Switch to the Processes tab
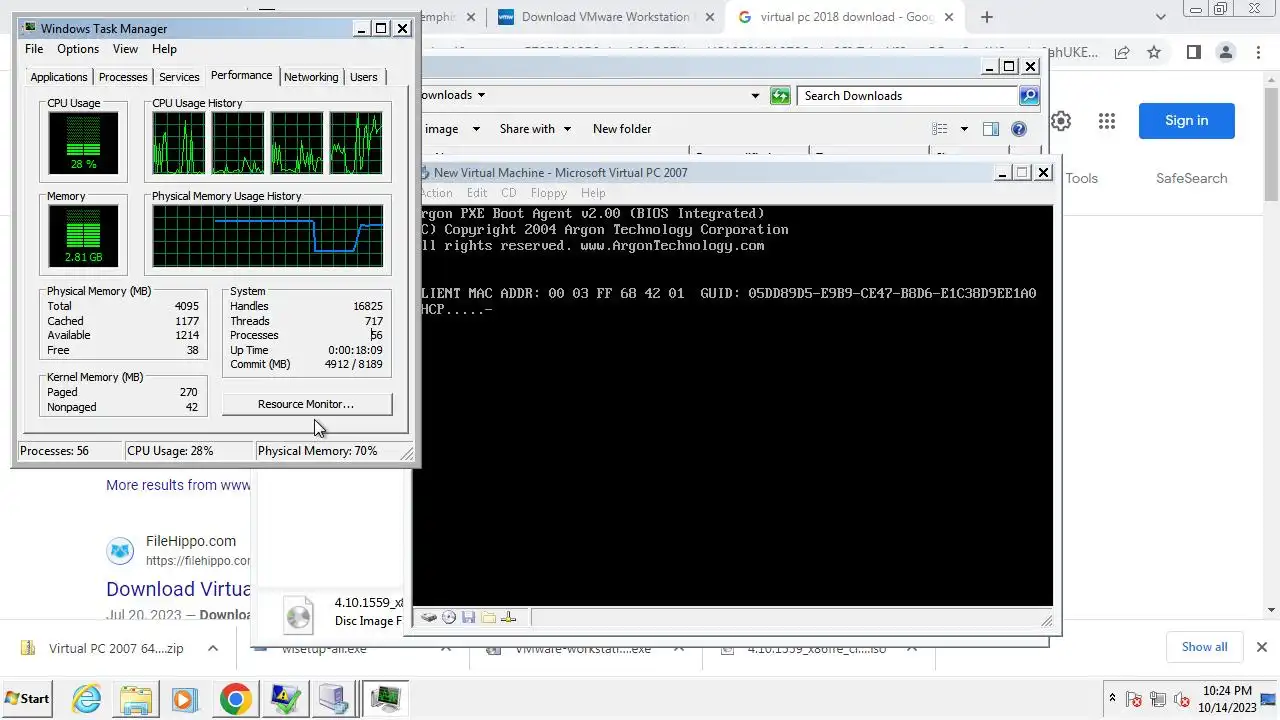This screenshot has height=720, width=1280. click(x=123, y=77)
